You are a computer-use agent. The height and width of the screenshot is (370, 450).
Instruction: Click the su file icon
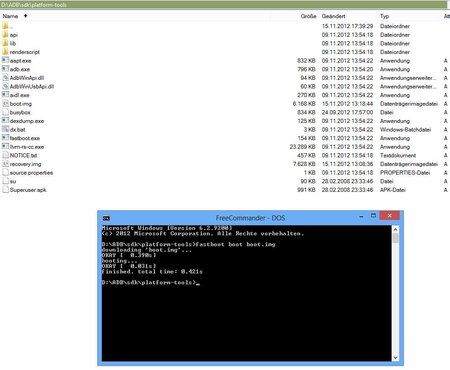click(5, 181)
